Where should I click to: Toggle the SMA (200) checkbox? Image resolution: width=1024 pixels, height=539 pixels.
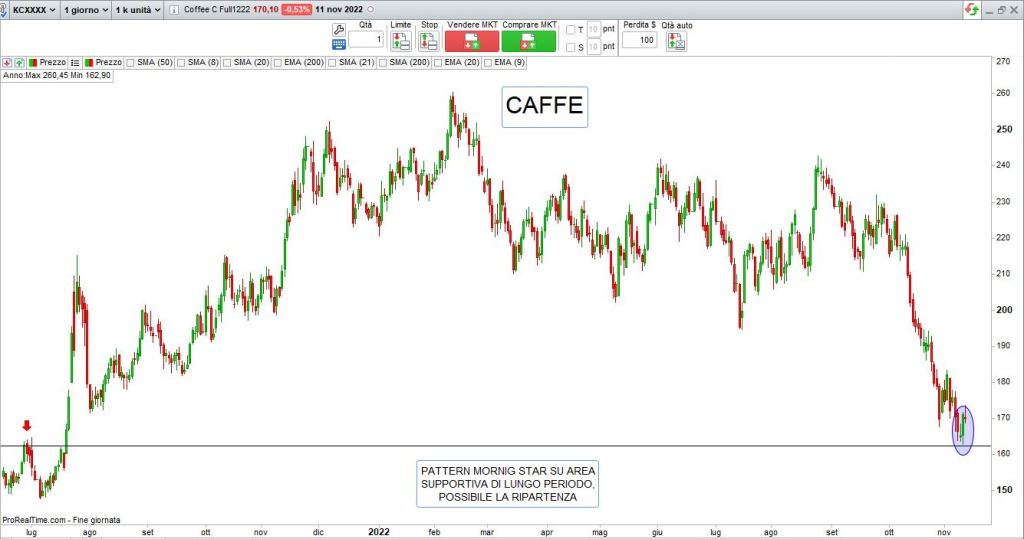[x=383, y=63]
